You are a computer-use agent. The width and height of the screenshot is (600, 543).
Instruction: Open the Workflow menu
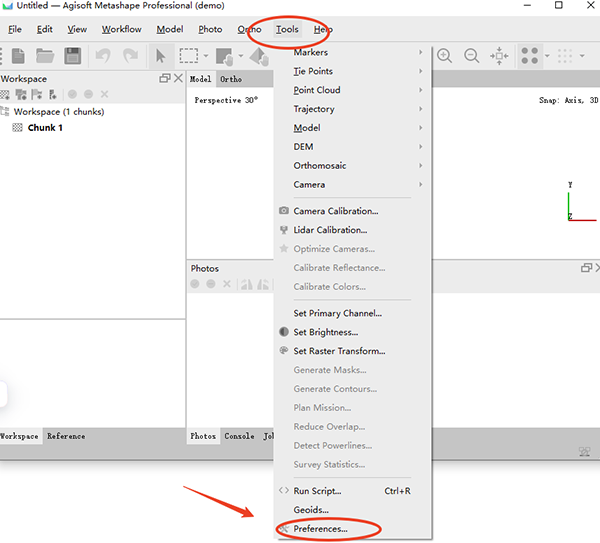pos(121,29)
